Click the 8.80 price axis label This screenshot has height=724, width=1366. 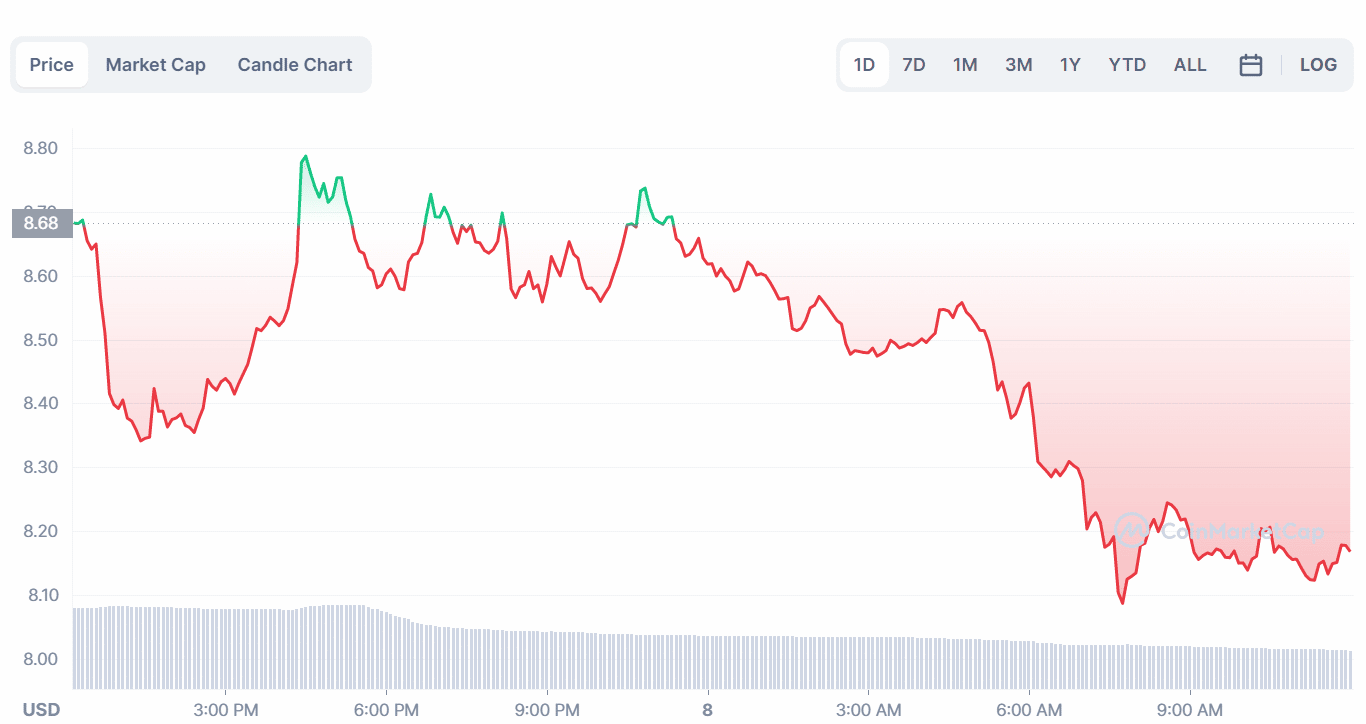(x=40, y=149)
